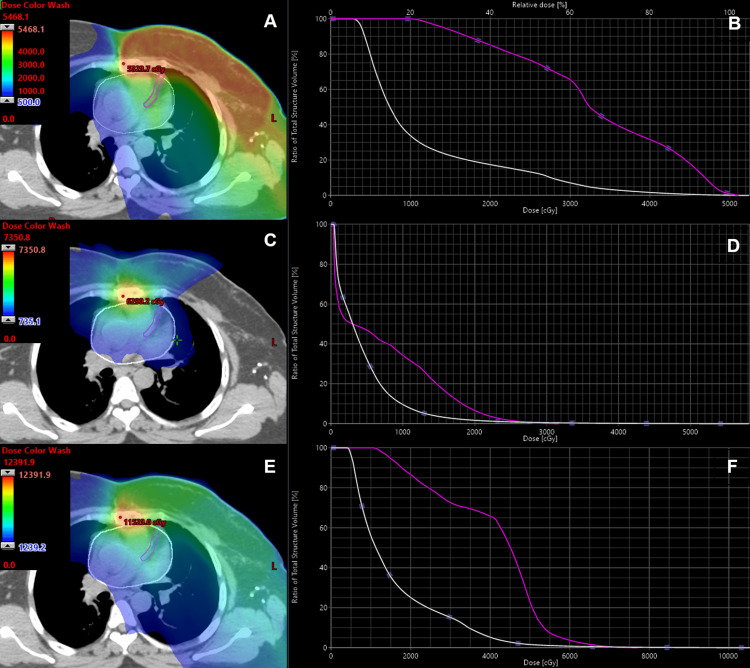This screenshot has width=750, height=668.
Task: Select the 7350.8 value beside the panel C scale
Action: [32, 250]
